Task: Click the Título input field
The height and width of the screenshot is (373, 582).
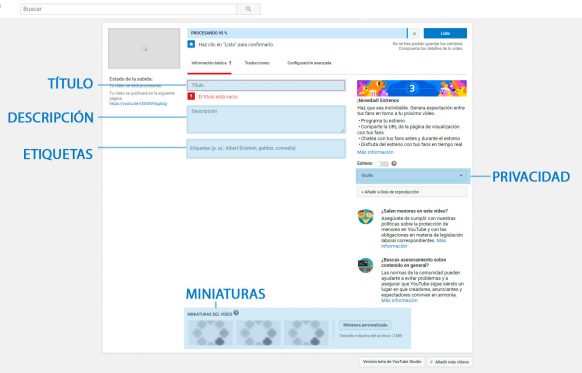Action: pyautogui.click(x=266, y=85)
